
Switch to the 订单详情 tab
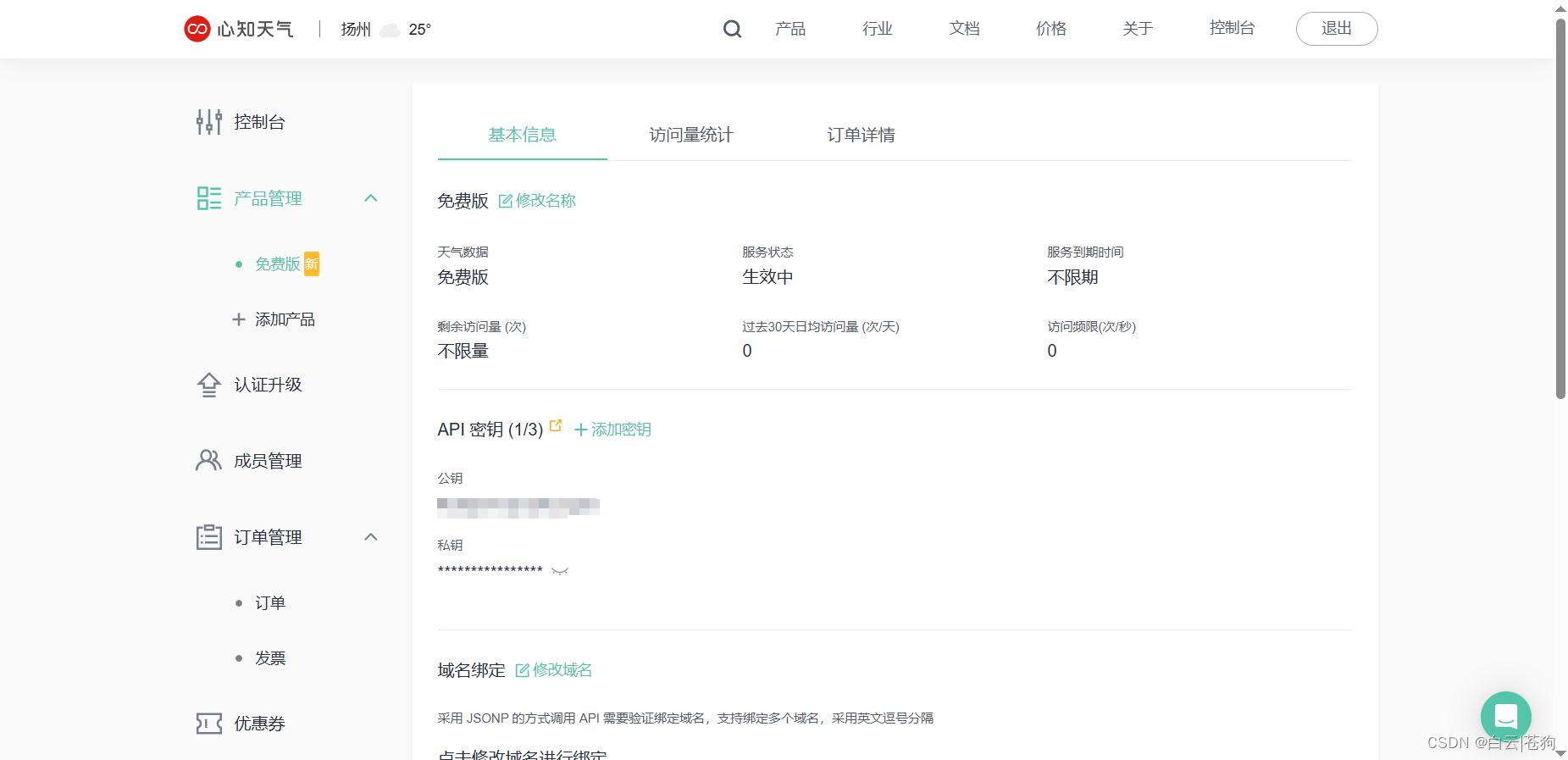pyautogui.click(x=861, y=135)
